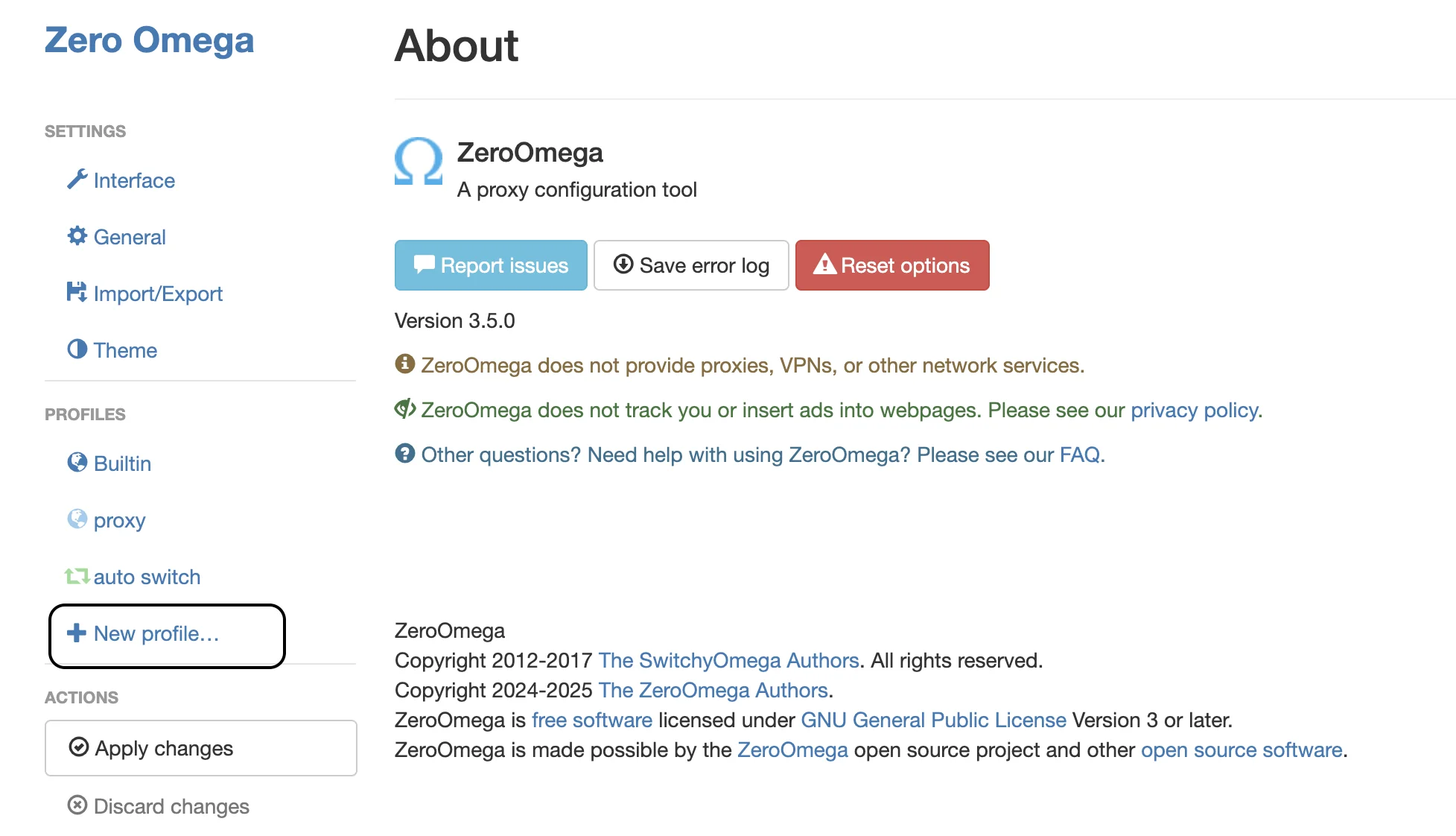Click 'All rights reserved.' in the copyright line
1456x836 pixels.
pyautogui.click(x=957, y=660)
